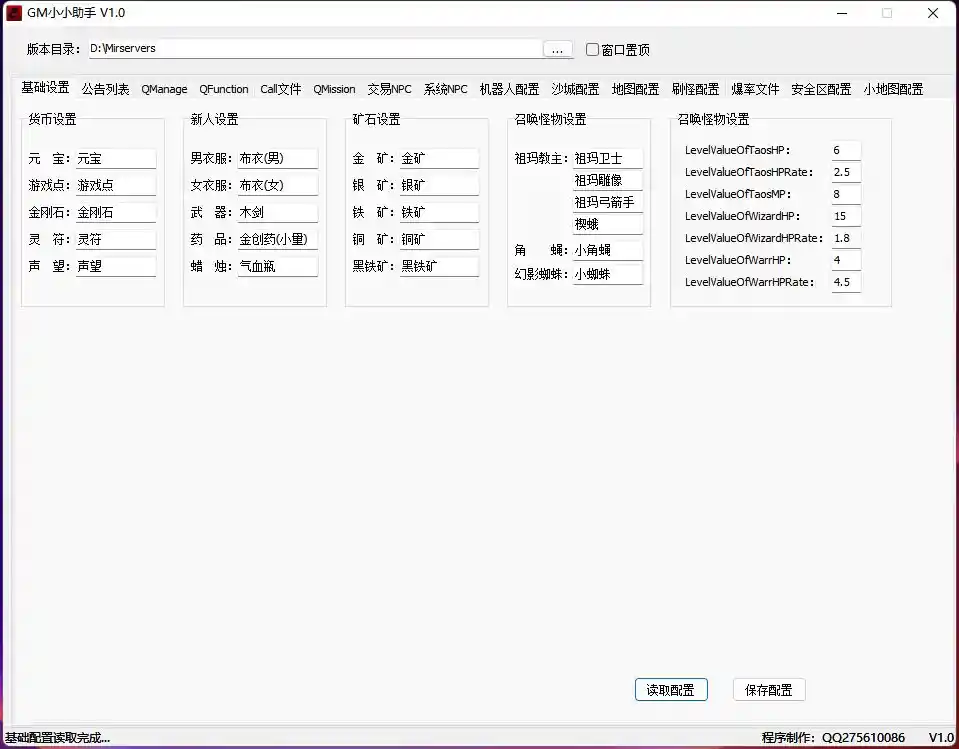Switch to the 公告列表 tab
959x749 pixels.
(x=105, y=89)
